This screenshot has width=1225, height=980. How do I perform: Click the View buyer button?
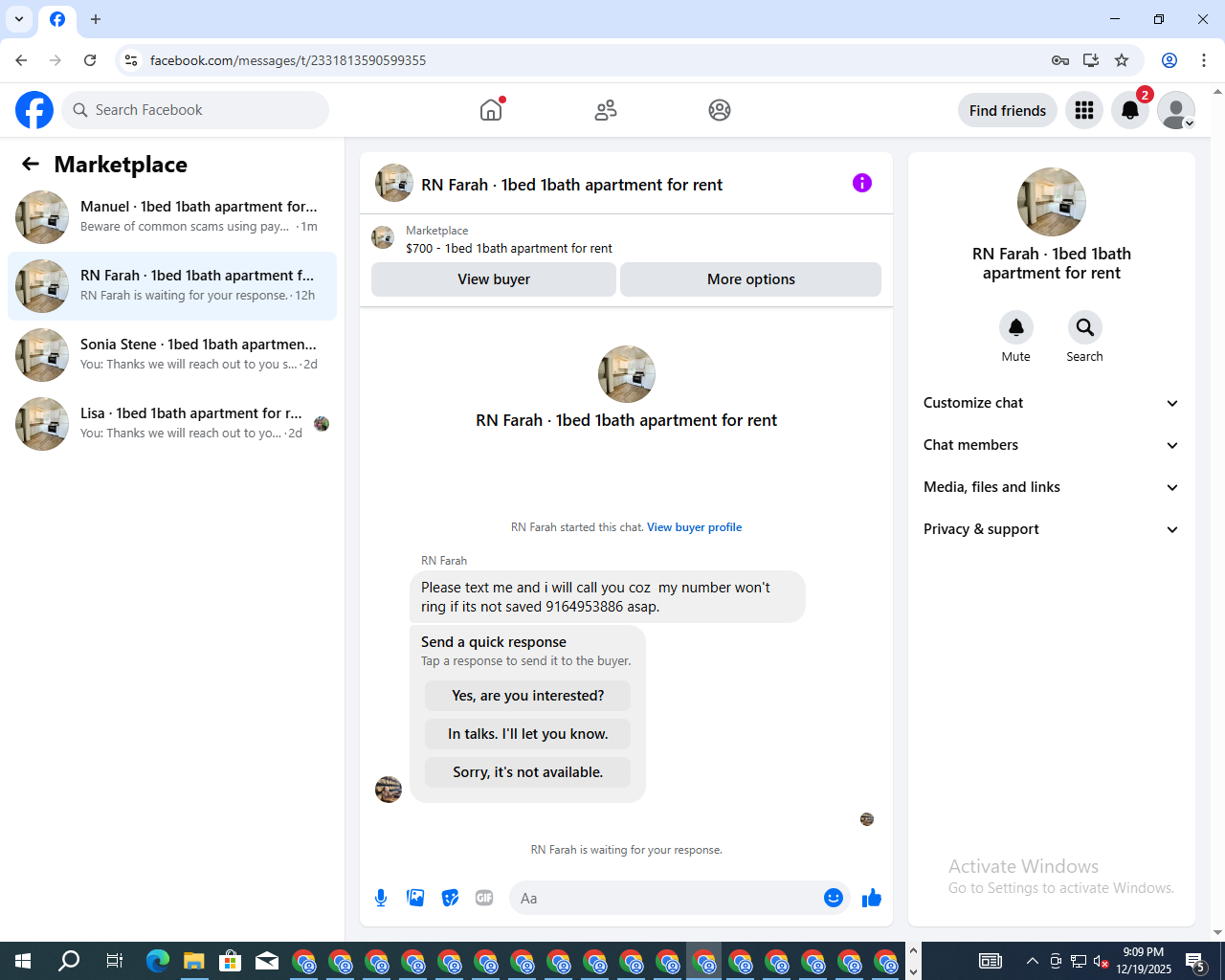point(494,279)
